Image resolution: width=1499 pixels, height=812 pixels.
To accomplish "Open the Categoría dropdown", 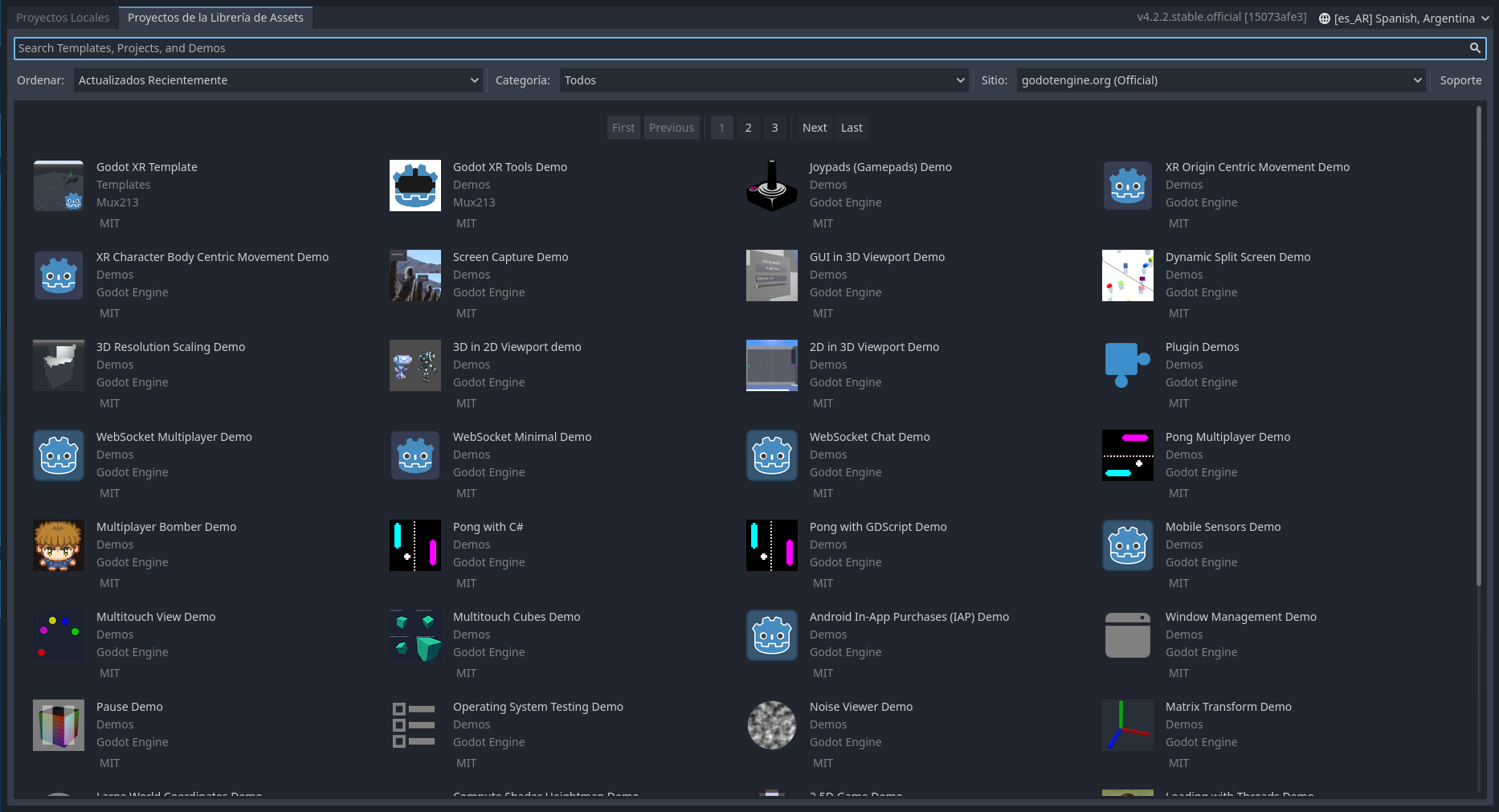I will (763, 80).
